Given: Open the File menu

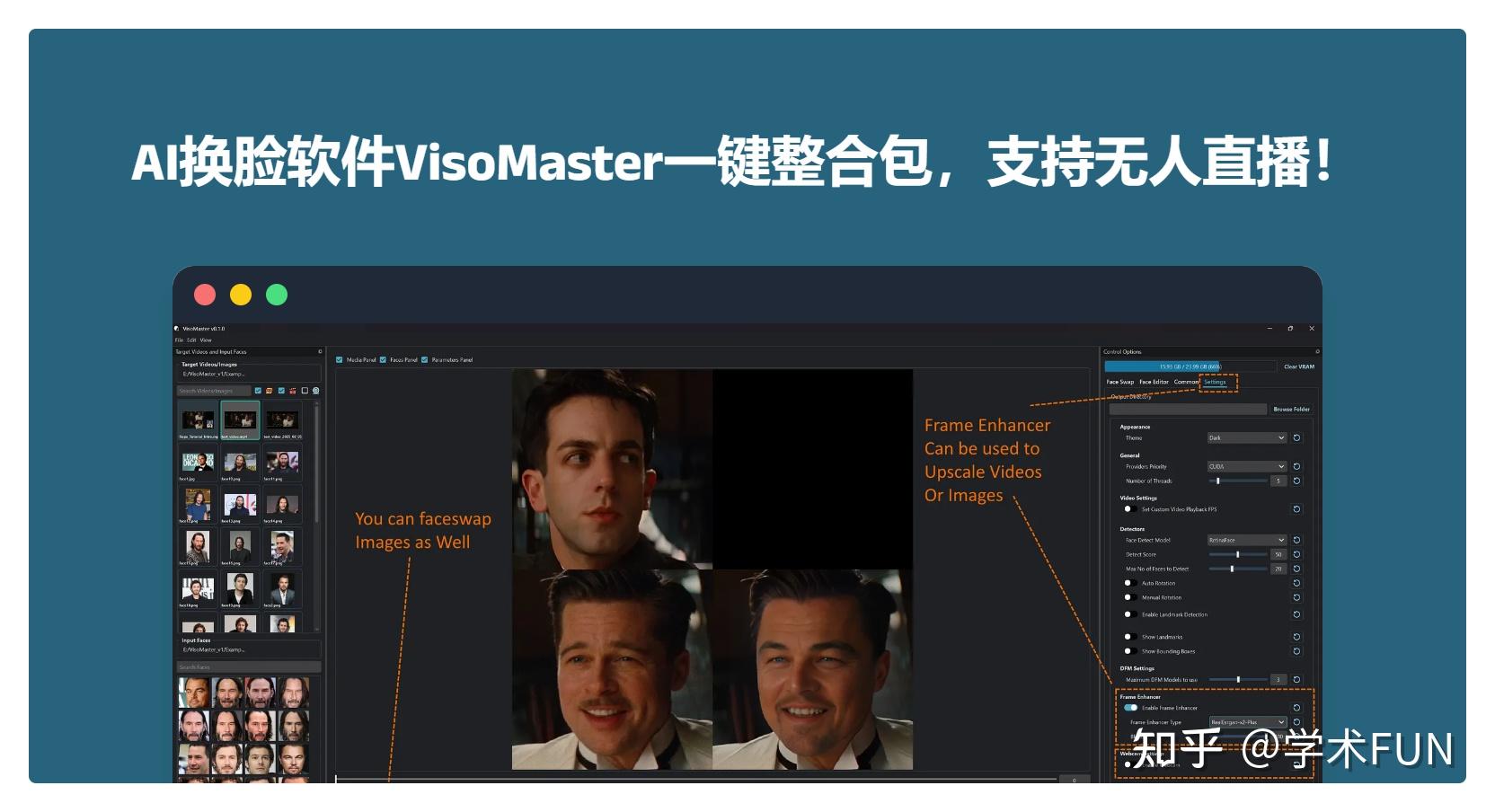Looking at the screenshot, I should (x=179, y=340).
